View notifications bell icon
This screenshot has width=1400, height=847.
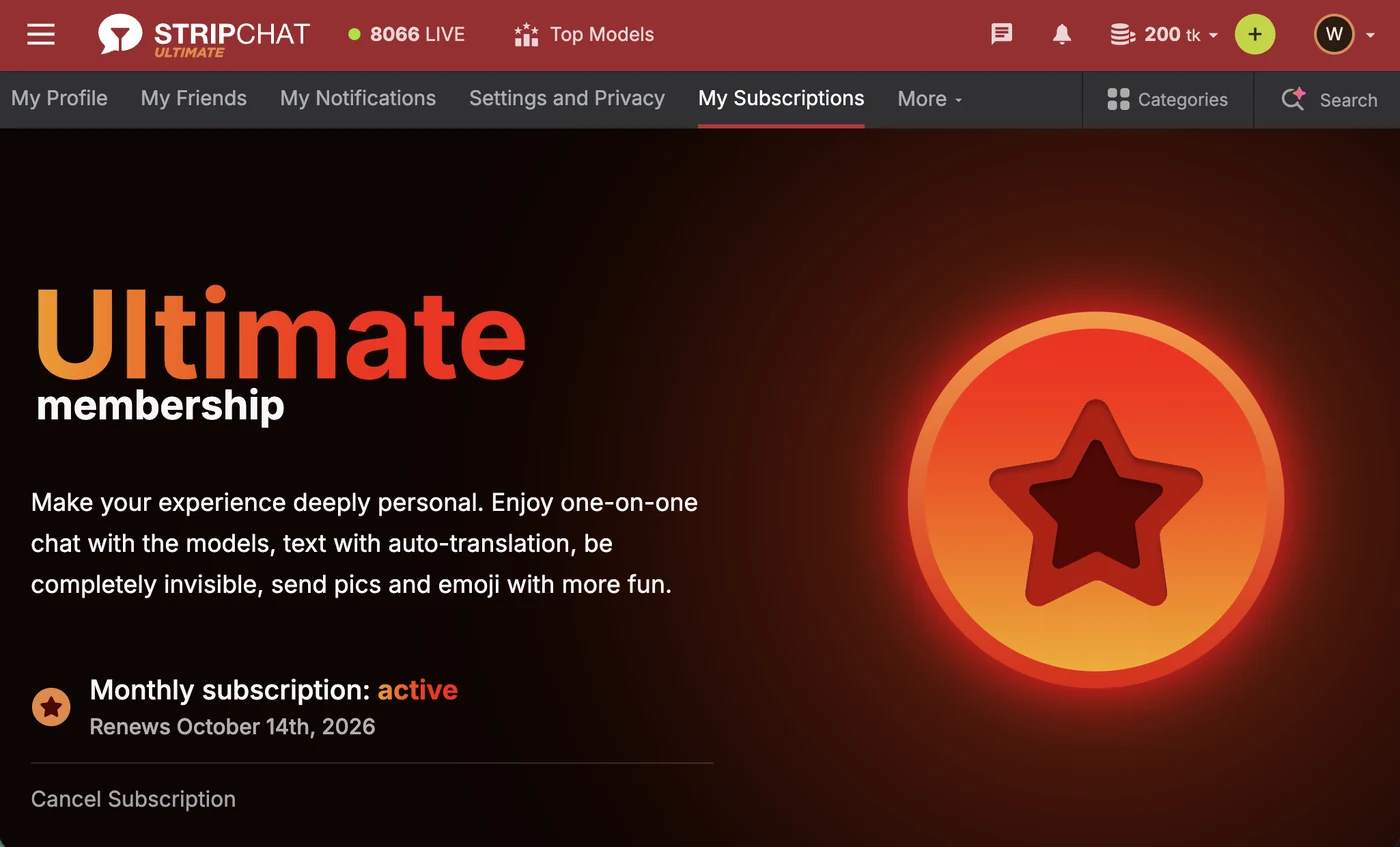click(x=1062, y=34)
